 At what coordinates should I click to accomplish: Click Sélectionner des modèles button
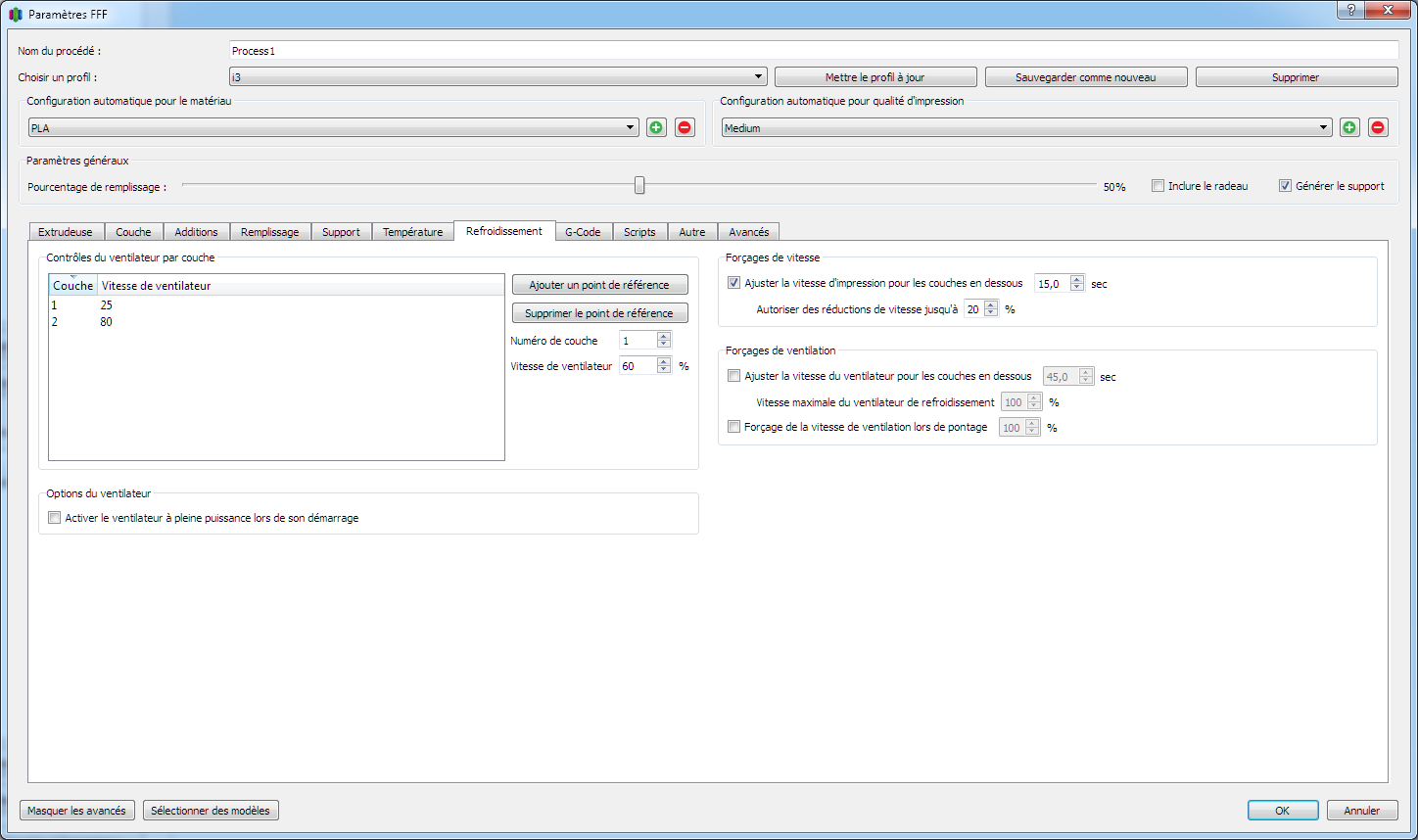(211, 811)
